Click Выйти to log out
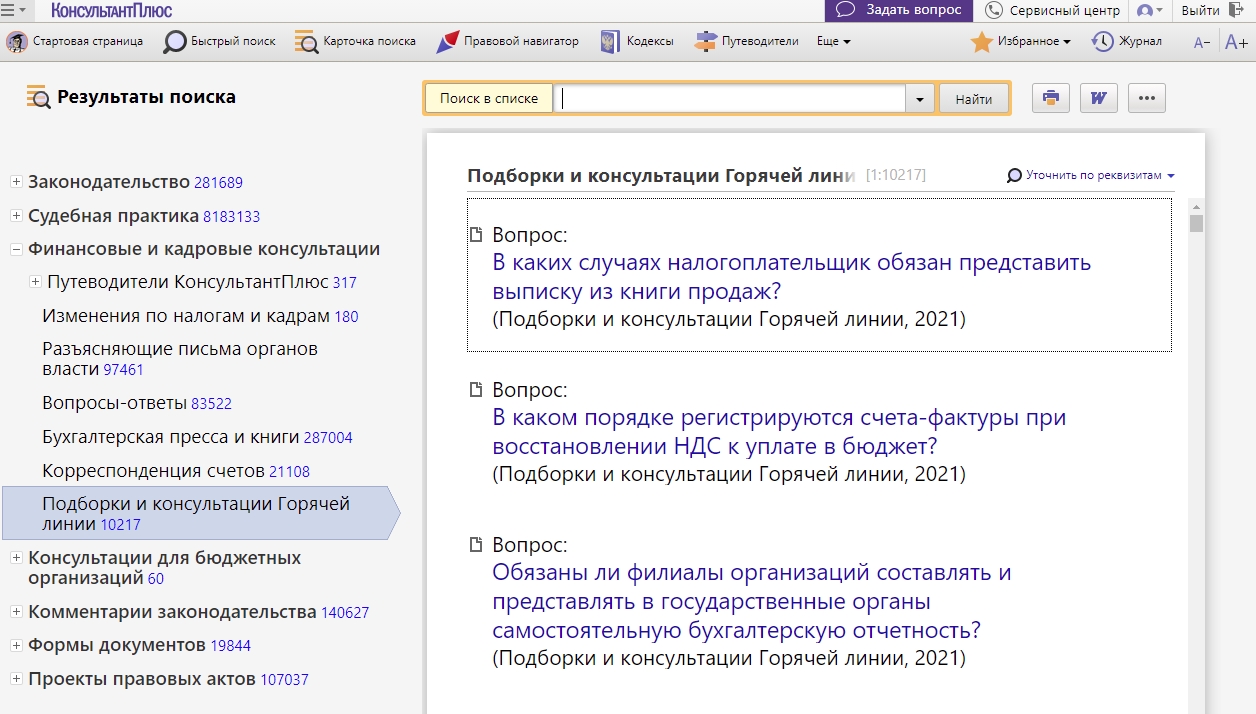 tap(1200, 10)
